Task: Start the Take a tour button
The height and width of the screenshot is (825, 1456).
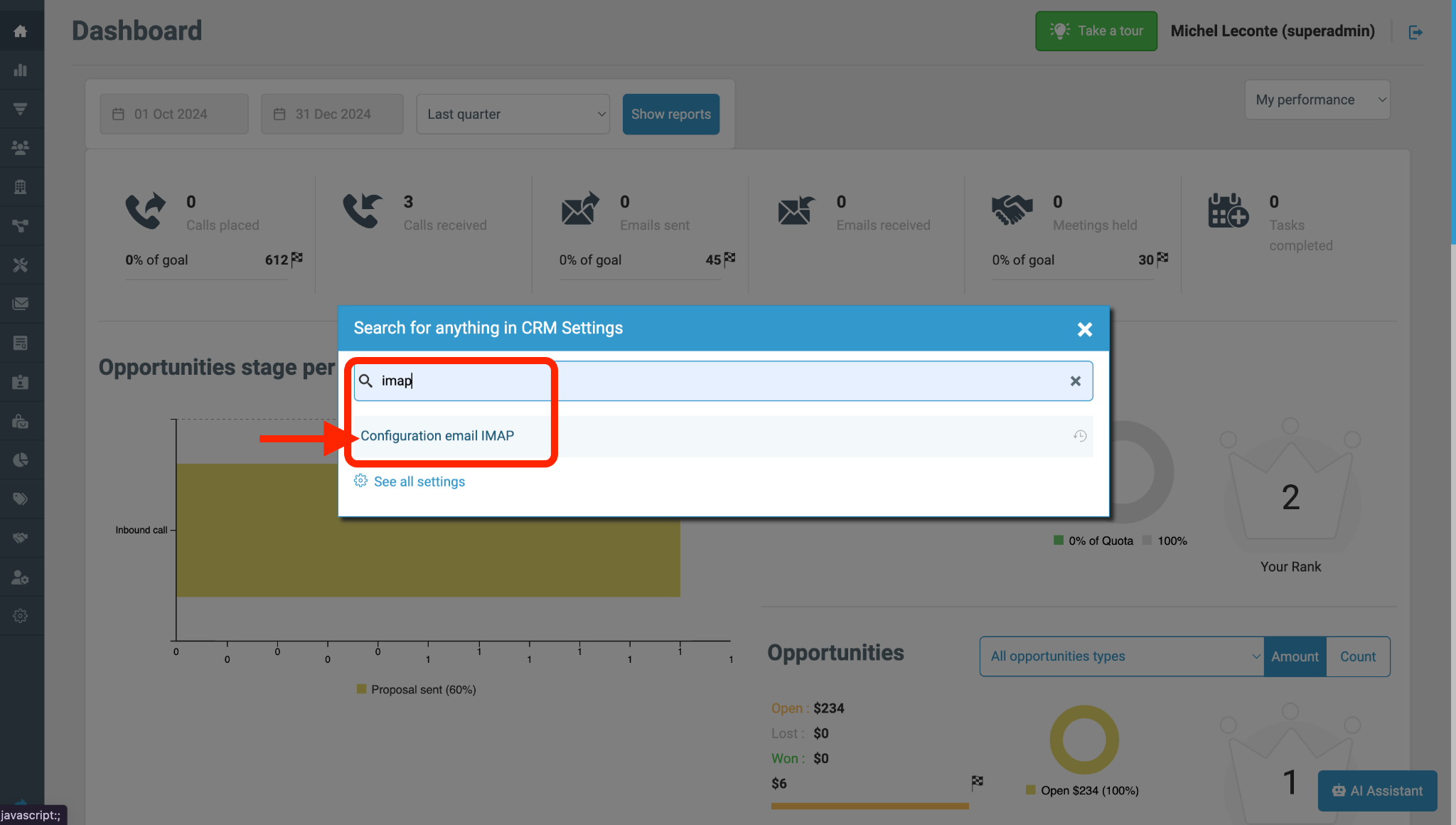Action: (x=1096, y=31)
